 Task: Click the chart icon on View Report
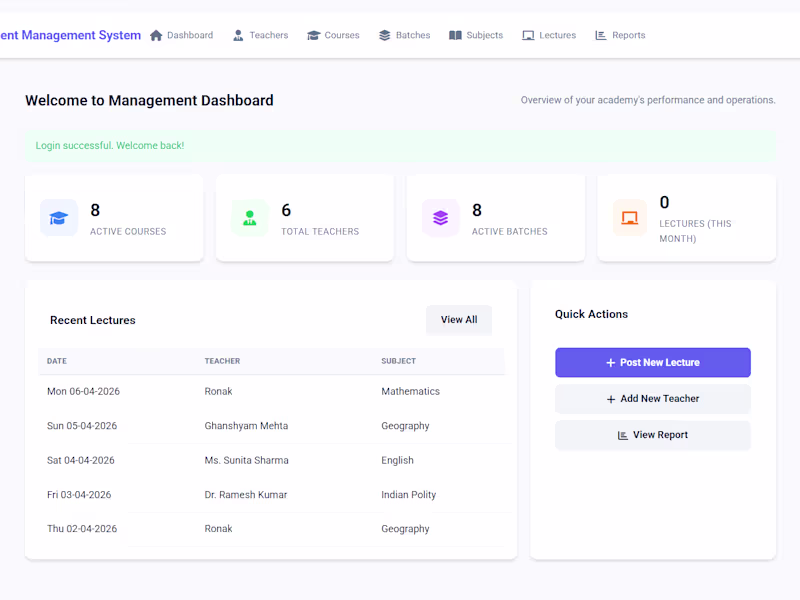tap(622, 435)
